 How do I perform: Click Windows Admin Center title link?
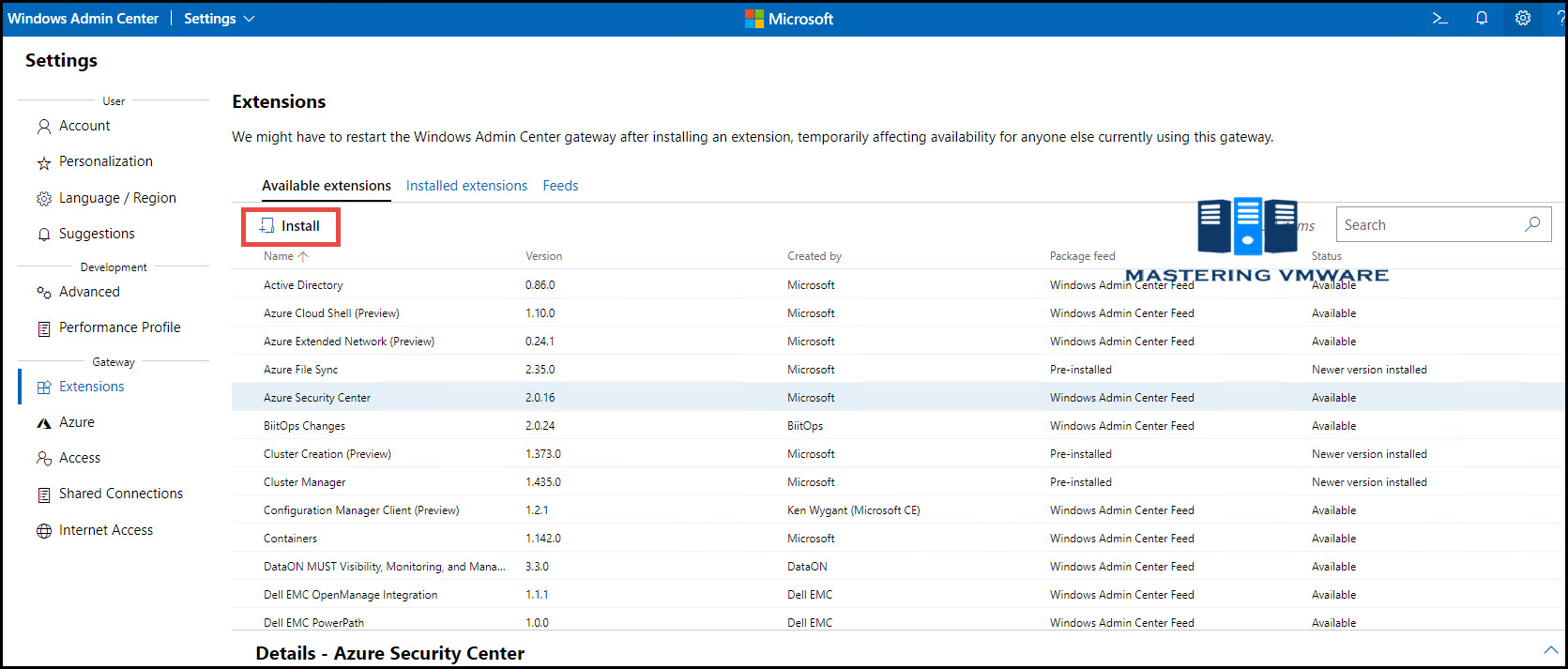coord(84,19)
